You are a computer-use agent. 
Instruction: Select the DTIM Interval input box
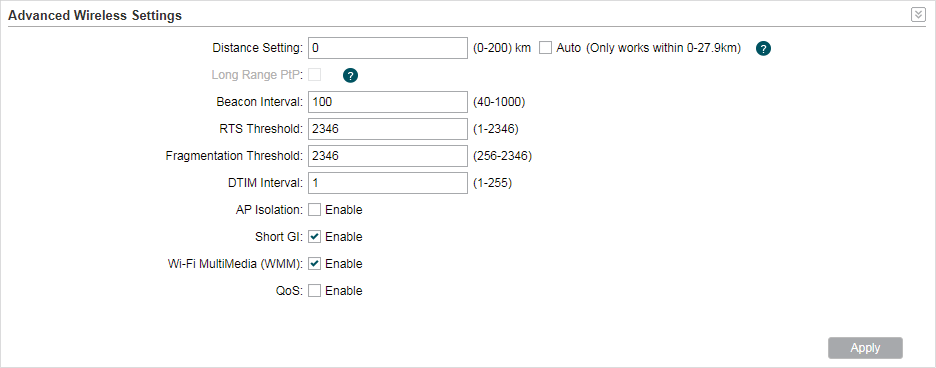point(388,183)
